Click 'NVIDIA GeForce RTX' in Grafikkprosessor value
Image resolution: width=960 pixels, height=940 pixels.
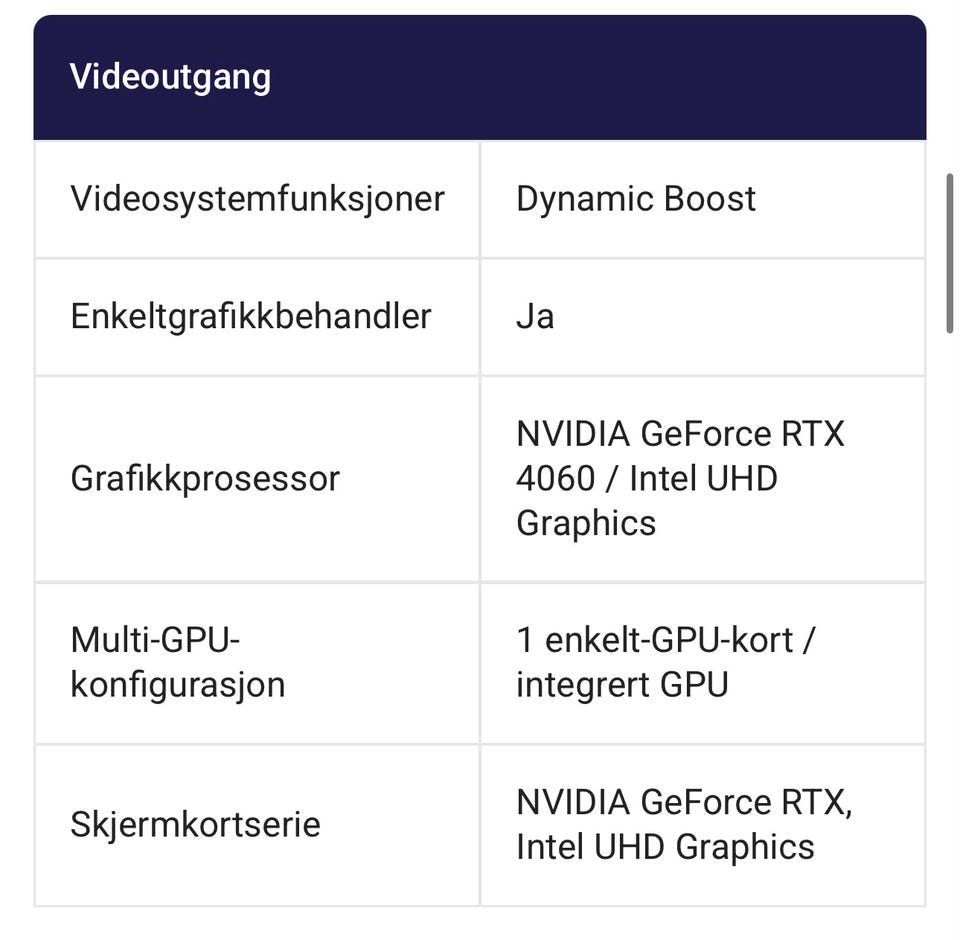680,434
